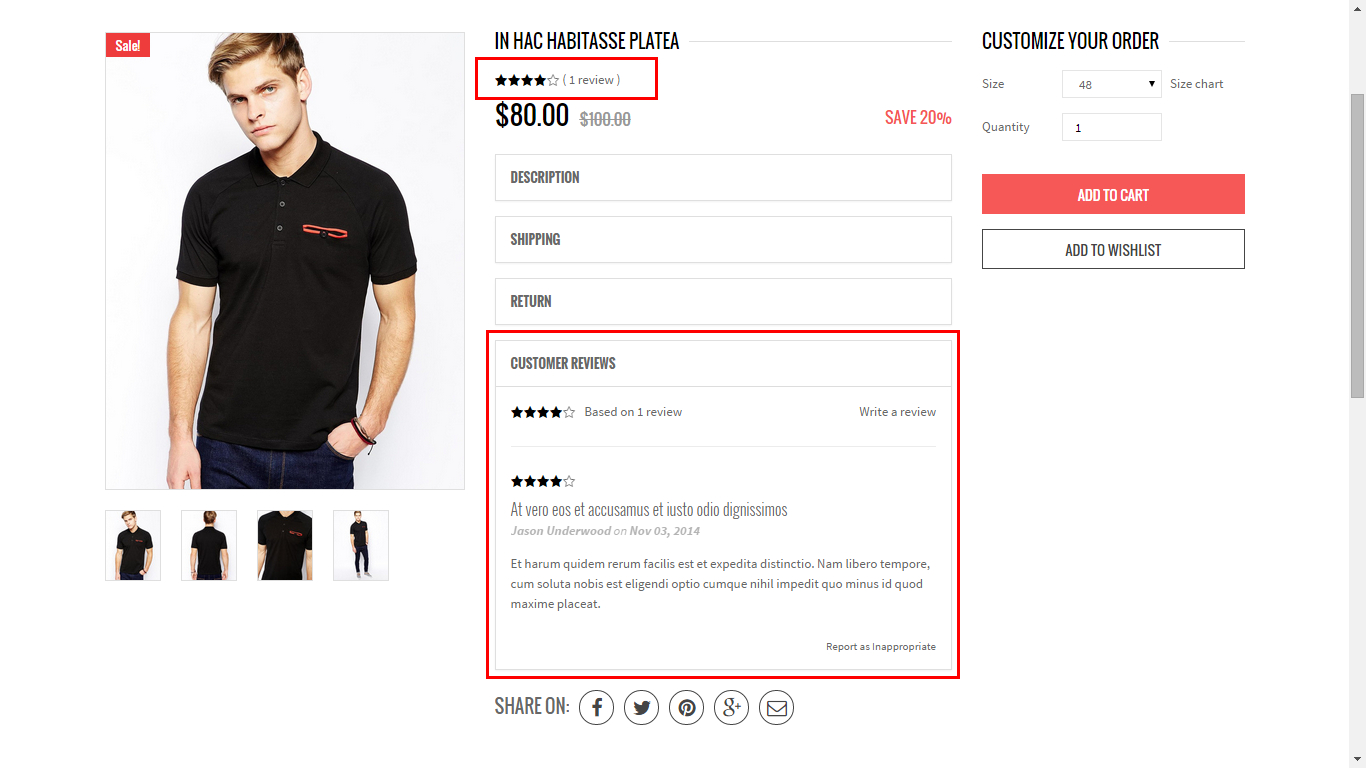Expand the Shipping accordion section
The width and height of the screenshot is (1366, 768).
[723, 239]
